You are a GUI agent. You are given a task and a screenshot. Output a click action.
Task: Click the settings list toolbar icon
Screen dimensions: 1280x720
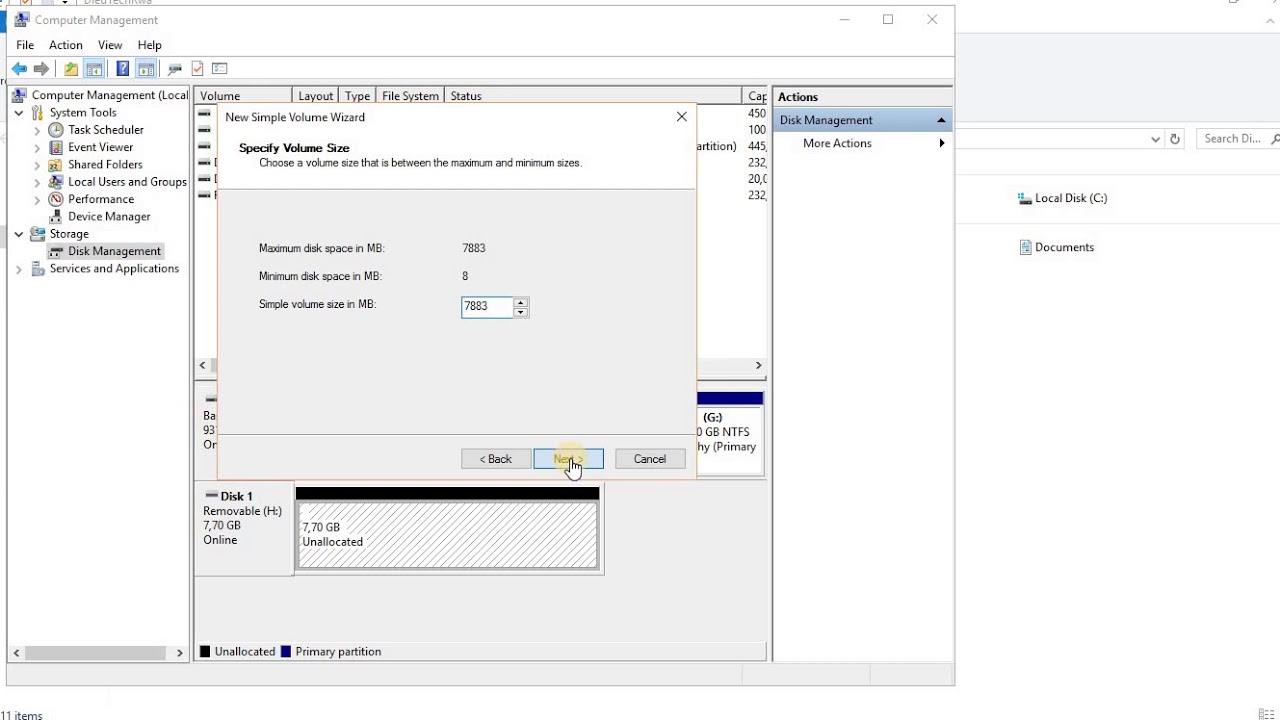click(220, 69)
